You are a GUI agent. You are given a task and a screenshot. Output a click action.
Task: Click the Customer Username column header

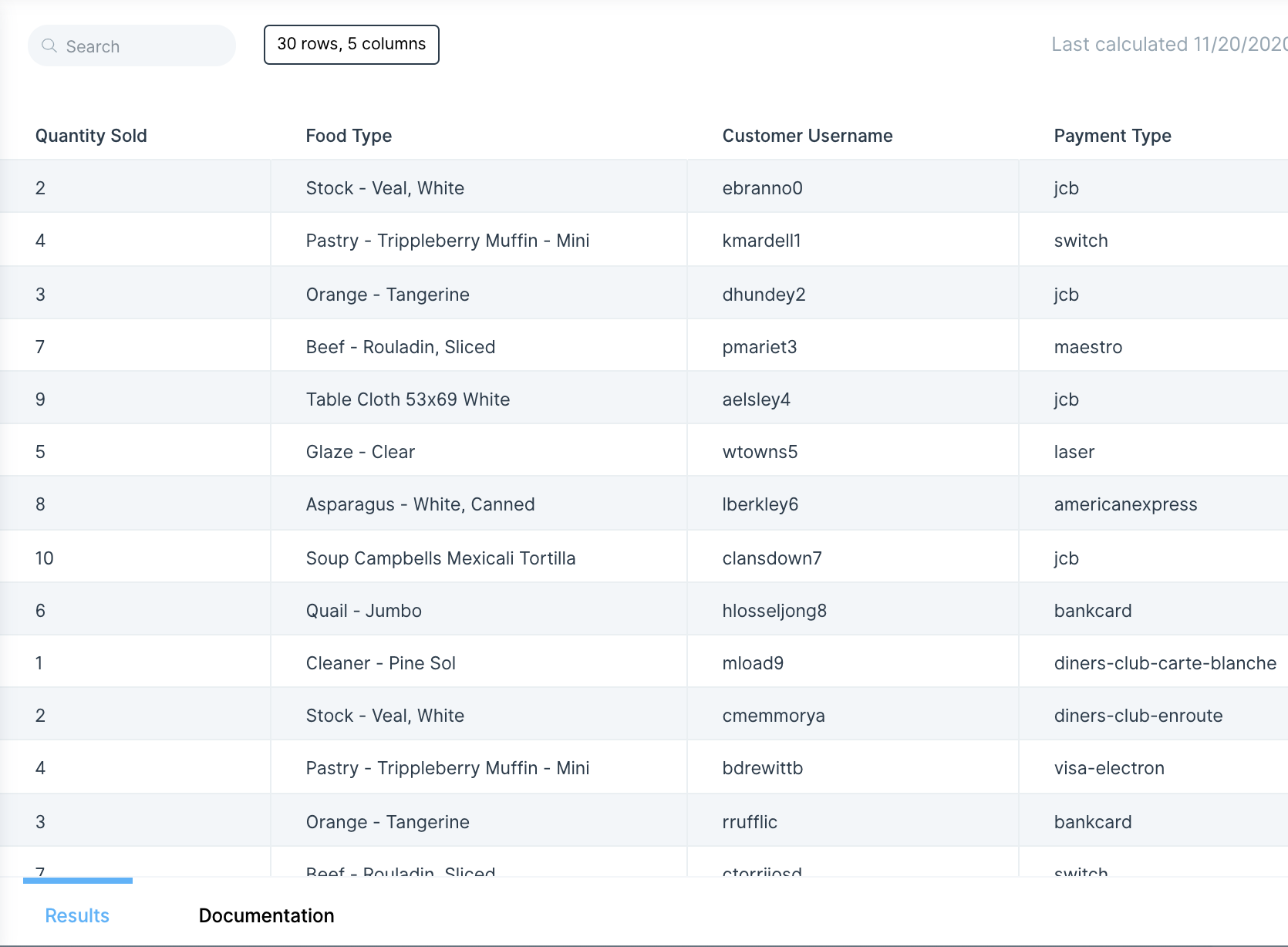[807, 136]
